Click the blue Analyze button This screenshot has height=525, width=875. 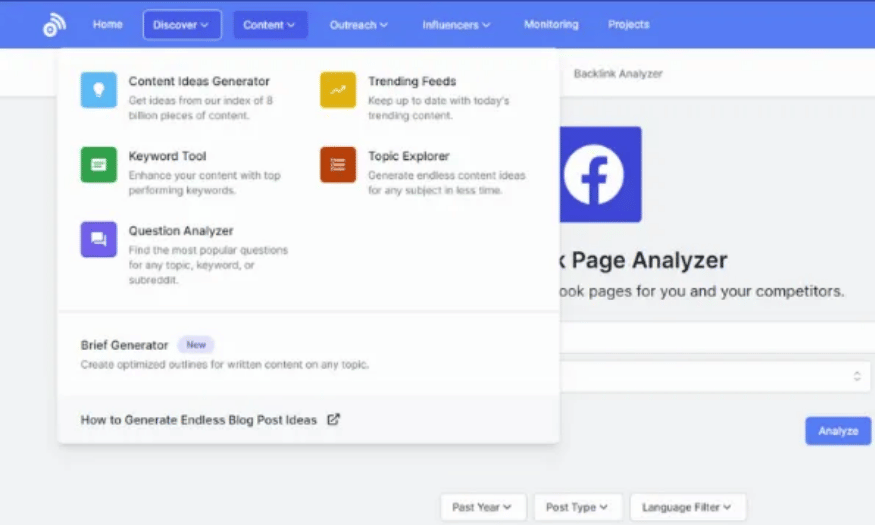click(x=838, y=431)
